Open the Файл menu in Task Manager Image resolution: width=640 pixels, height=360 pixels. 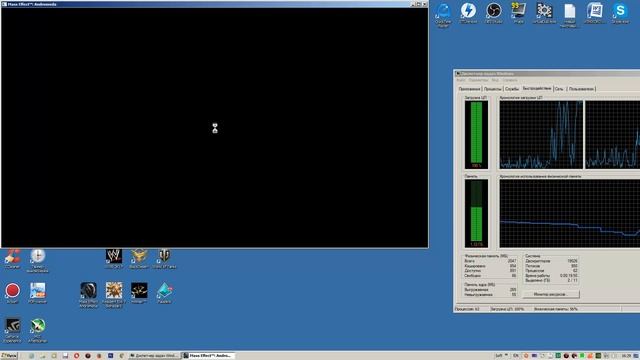click(461, 80)
